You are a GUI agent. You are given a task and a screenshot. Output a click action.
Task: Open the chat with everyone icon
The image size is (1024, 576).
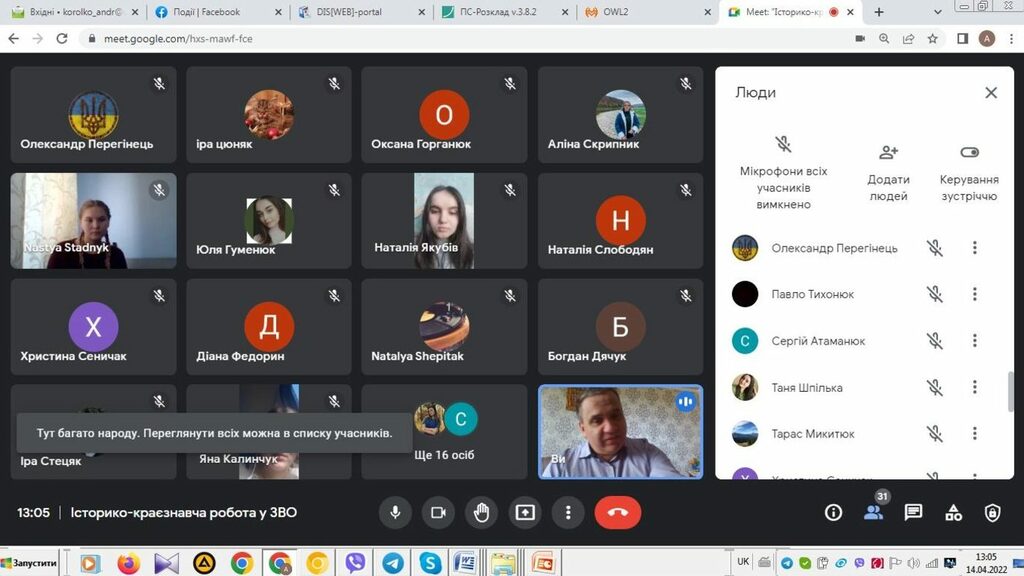point(913,512)
